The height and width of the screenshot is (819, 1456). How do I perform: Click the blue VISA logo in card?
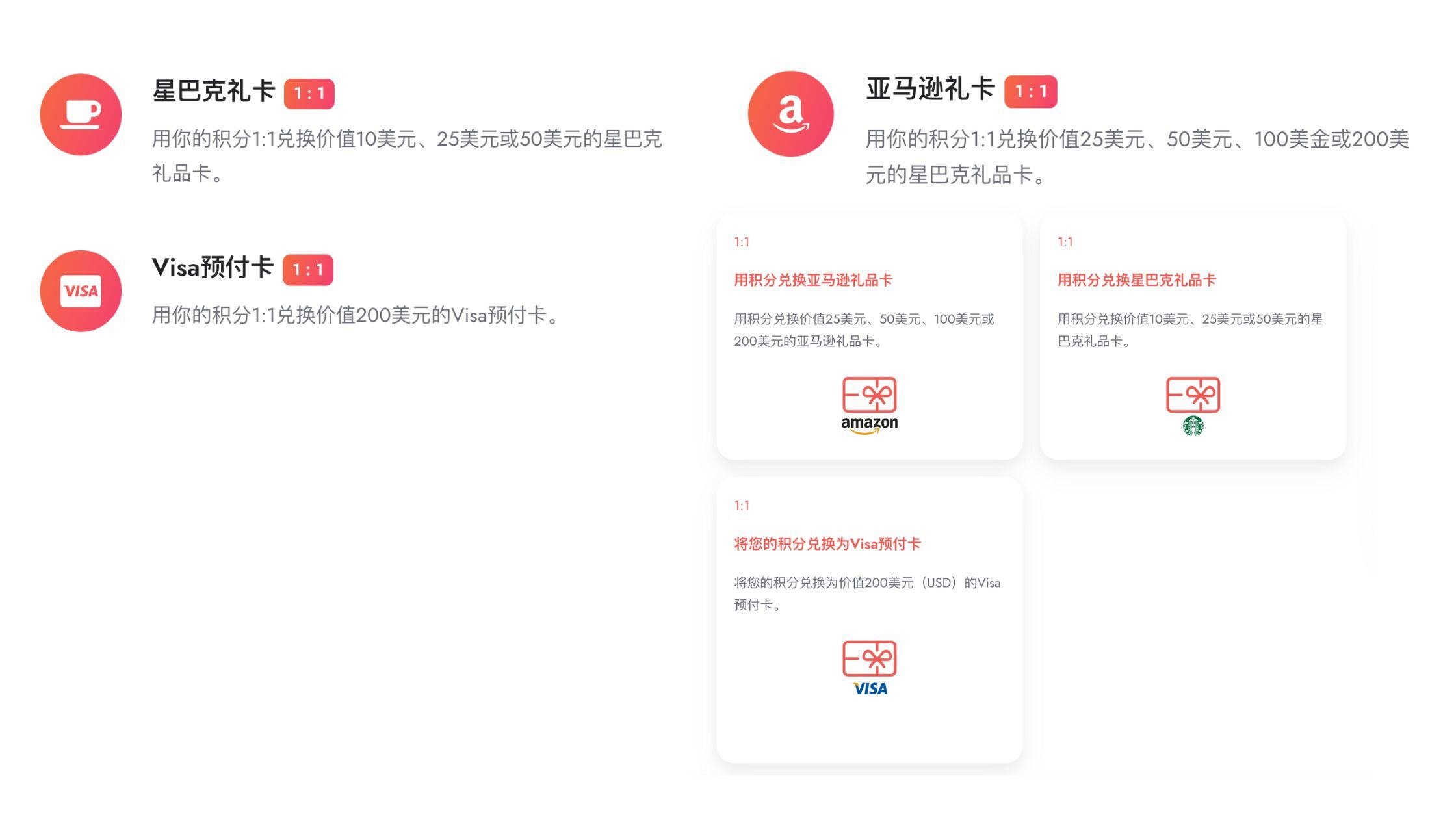coord(870,688)
